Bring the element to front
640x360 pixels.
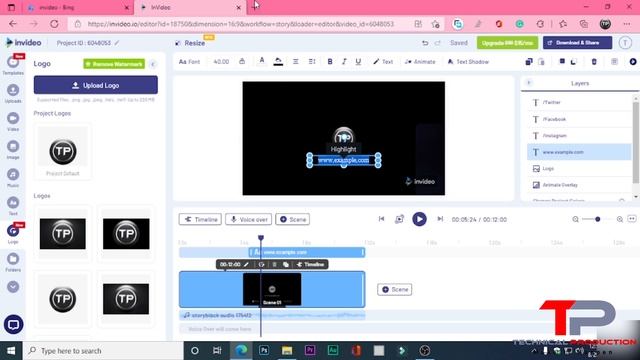click(562, 62)
